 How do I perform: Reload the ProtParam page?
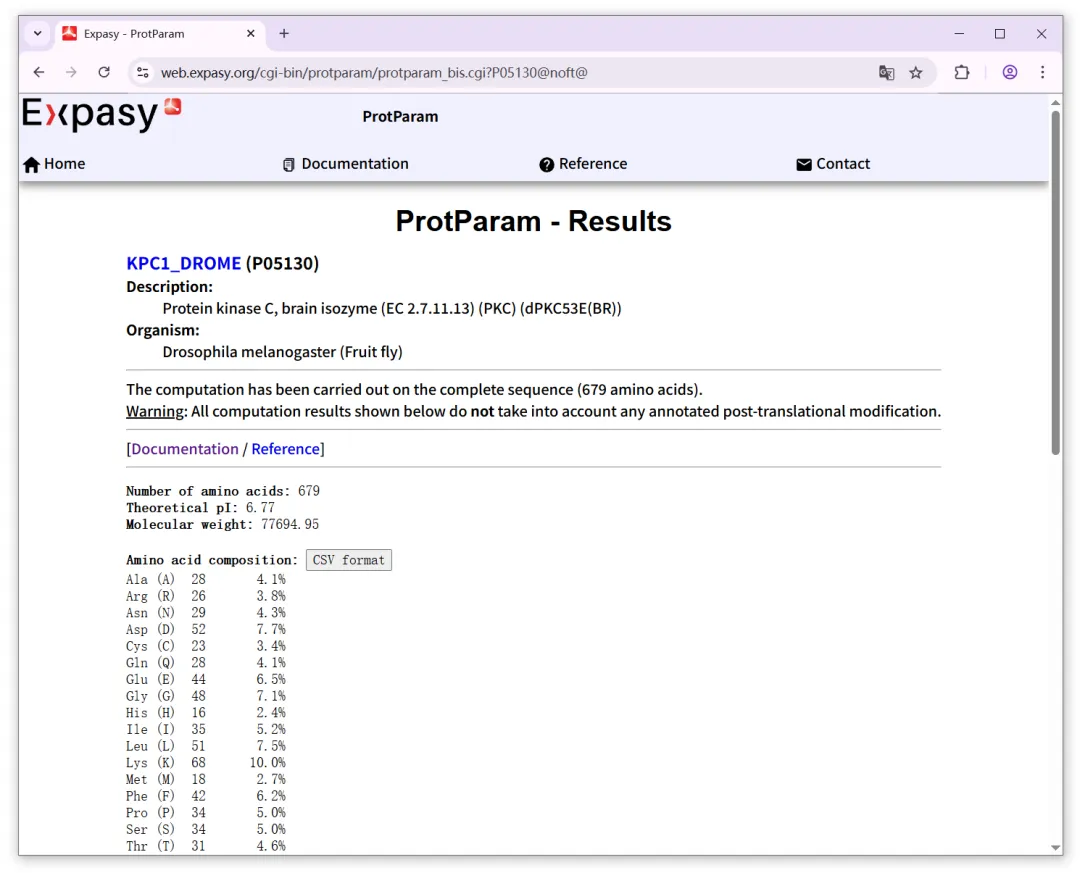click(x=104, y=72)
